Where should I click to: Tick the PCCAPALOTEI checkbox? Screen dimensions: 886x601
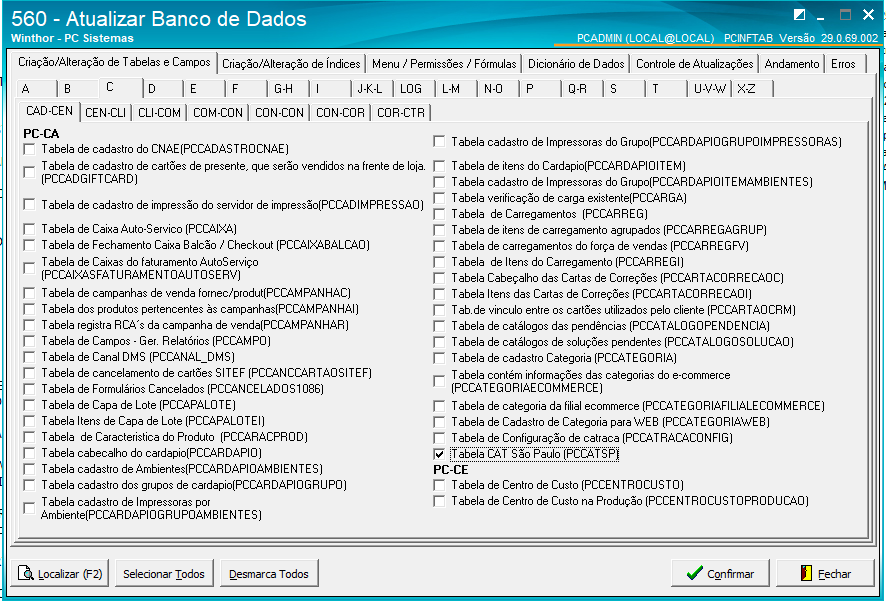tap(29, 421)
